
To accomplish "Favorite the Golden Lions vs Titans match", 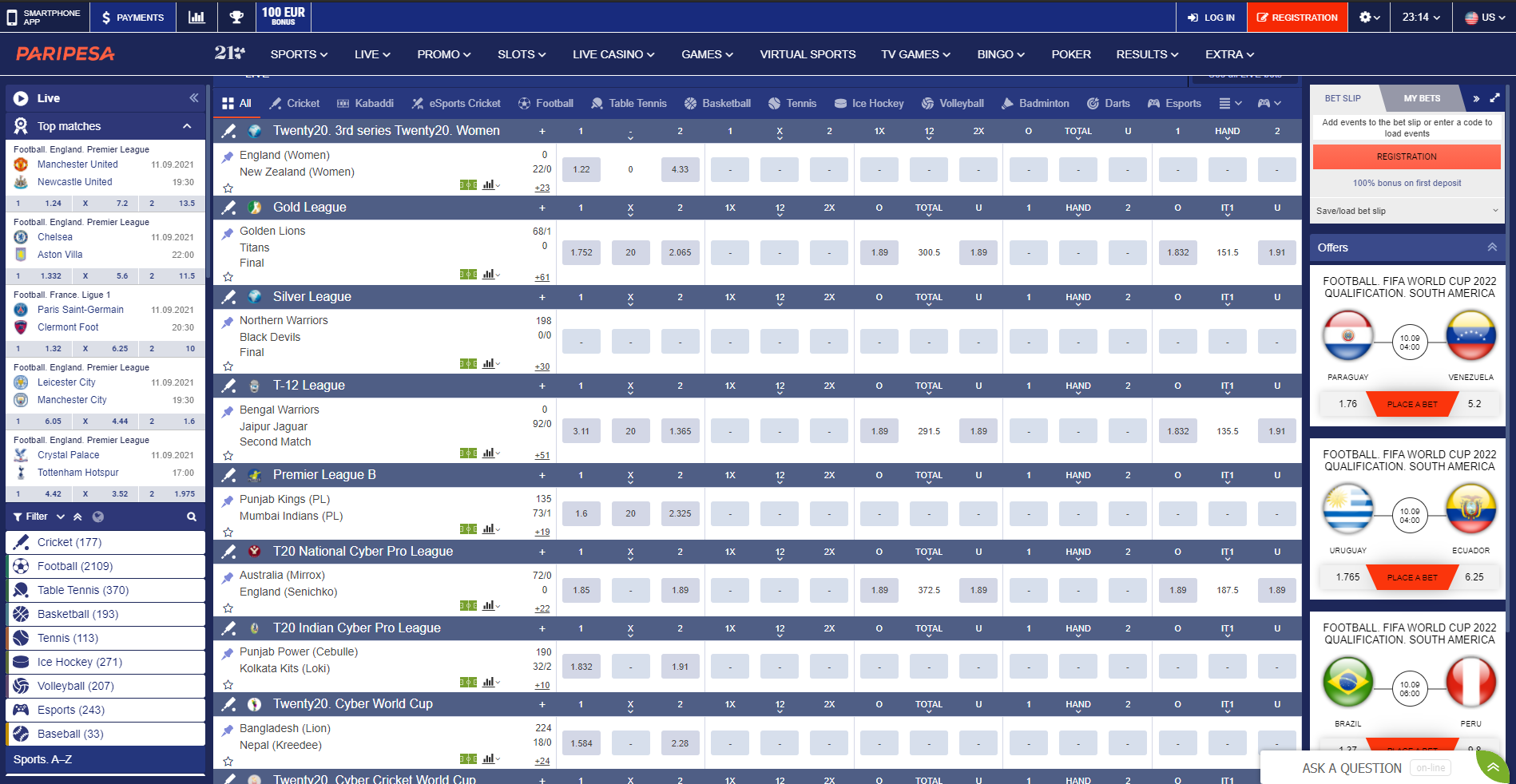I will click(x=228, y=277).
